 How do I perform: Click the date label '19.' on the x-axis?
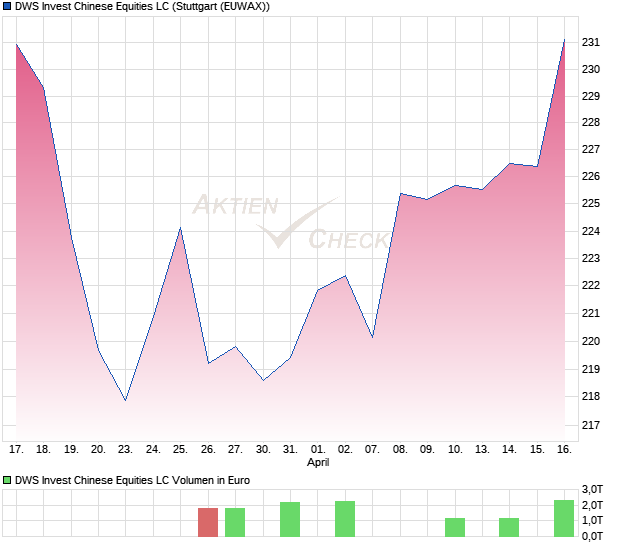coord(71,450)
